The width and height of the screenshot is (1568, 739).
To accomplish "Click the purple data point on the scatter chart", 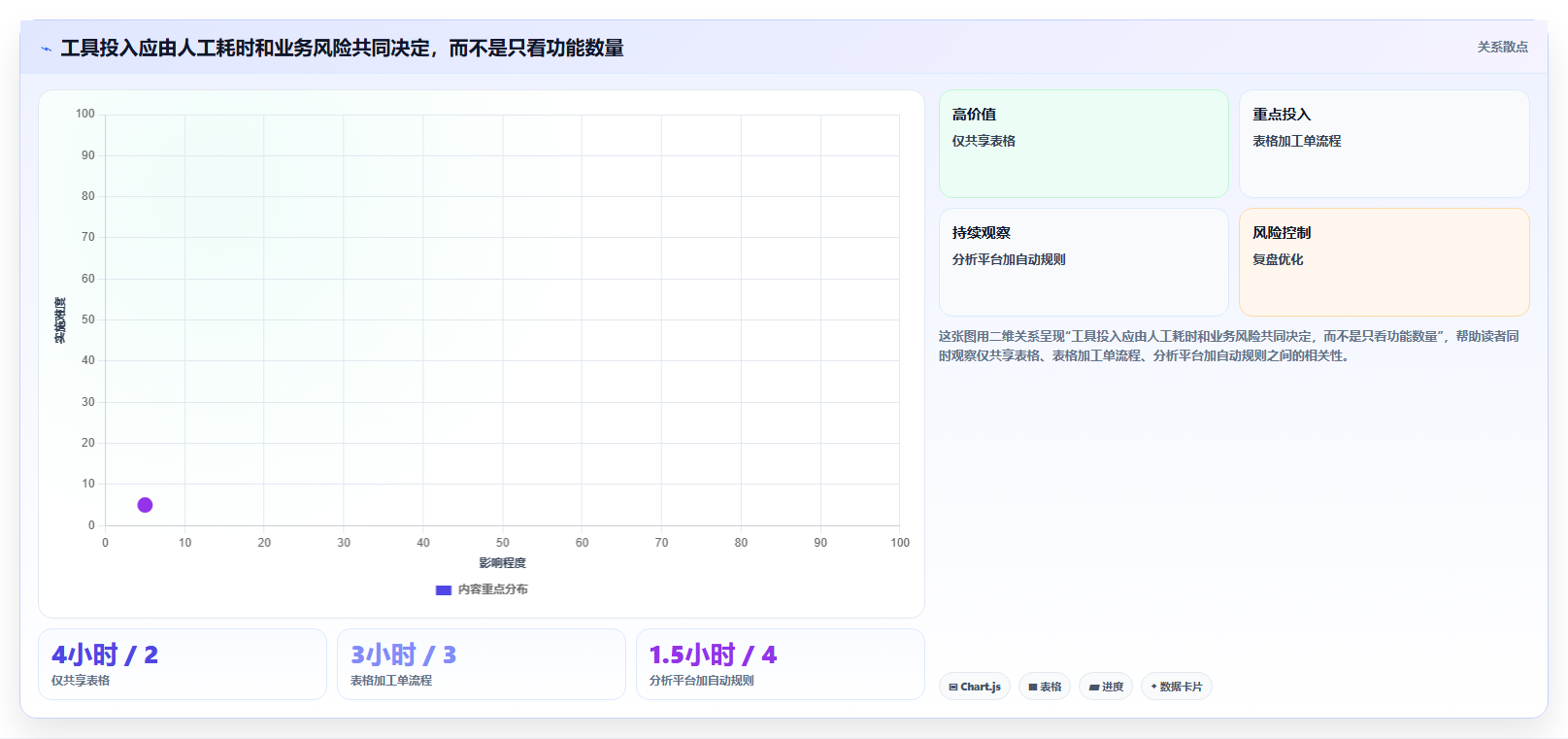I will pyautogui.click(x=145, y=505).
